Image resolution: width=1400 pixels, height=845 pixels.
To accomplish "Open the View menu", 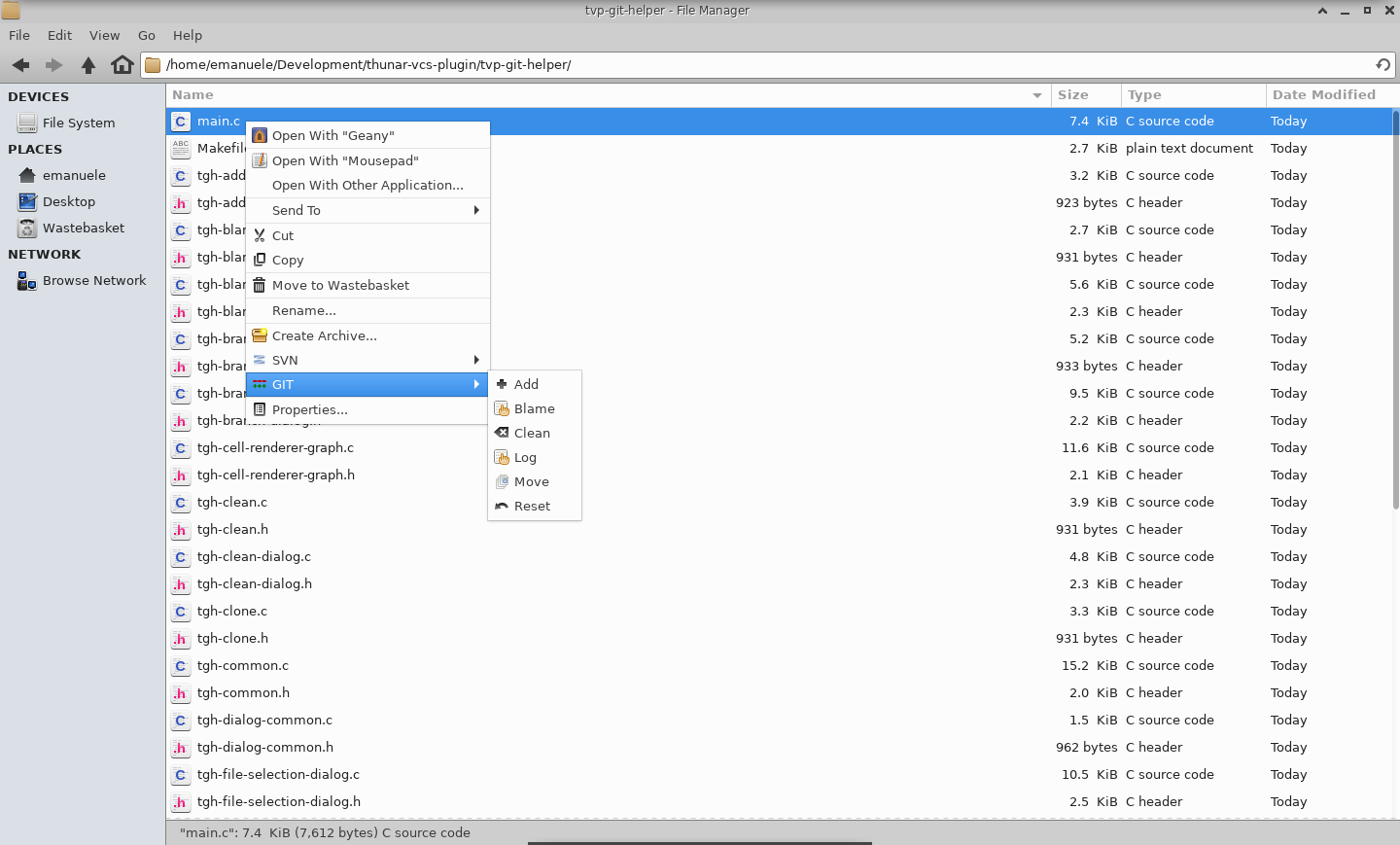I will (x=104, y=35).
